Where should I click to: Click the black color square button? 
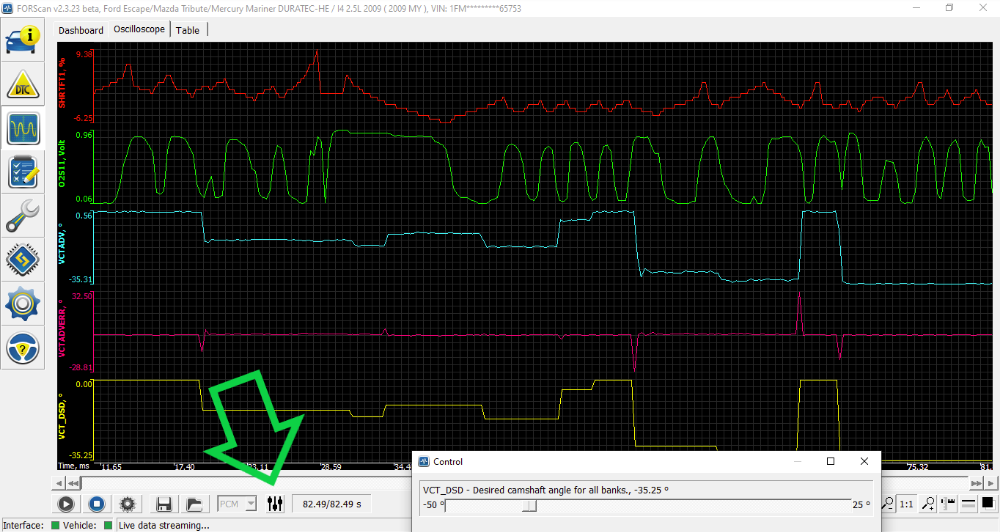coord(987,503)
